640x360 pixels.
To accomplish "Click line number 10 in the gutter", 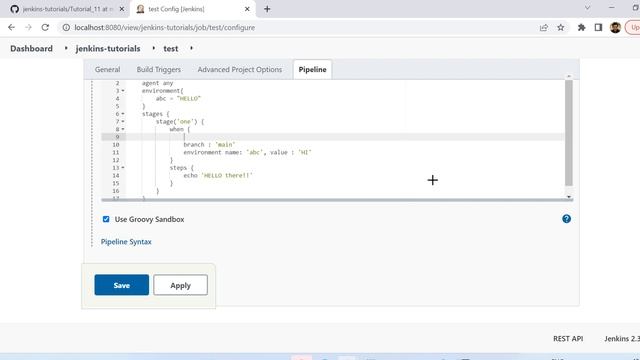I will (116, 144).
